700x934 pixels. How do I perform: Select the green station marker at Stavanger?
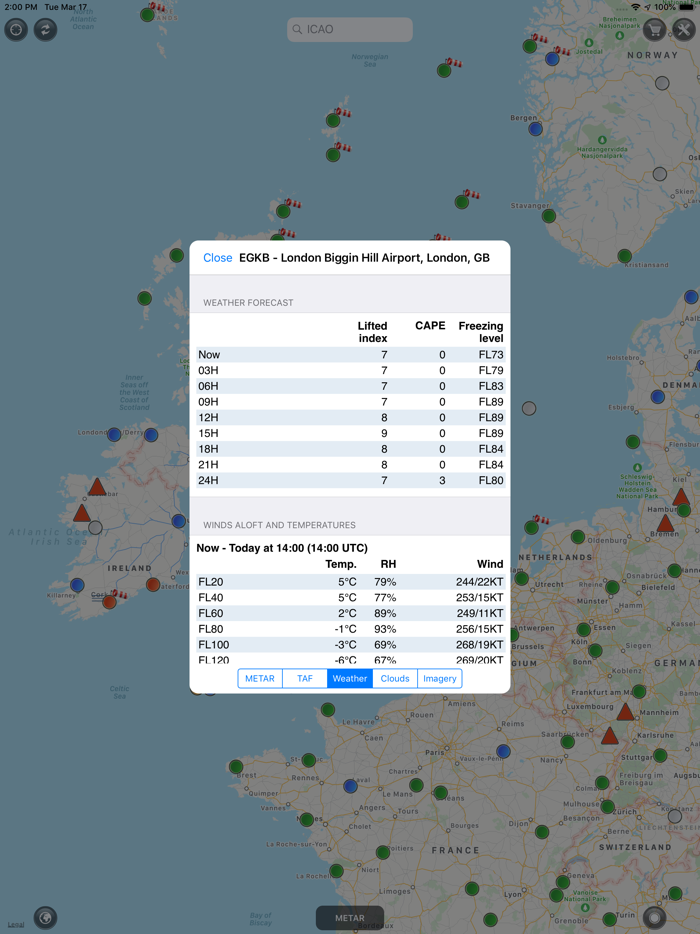pos(549,216)
